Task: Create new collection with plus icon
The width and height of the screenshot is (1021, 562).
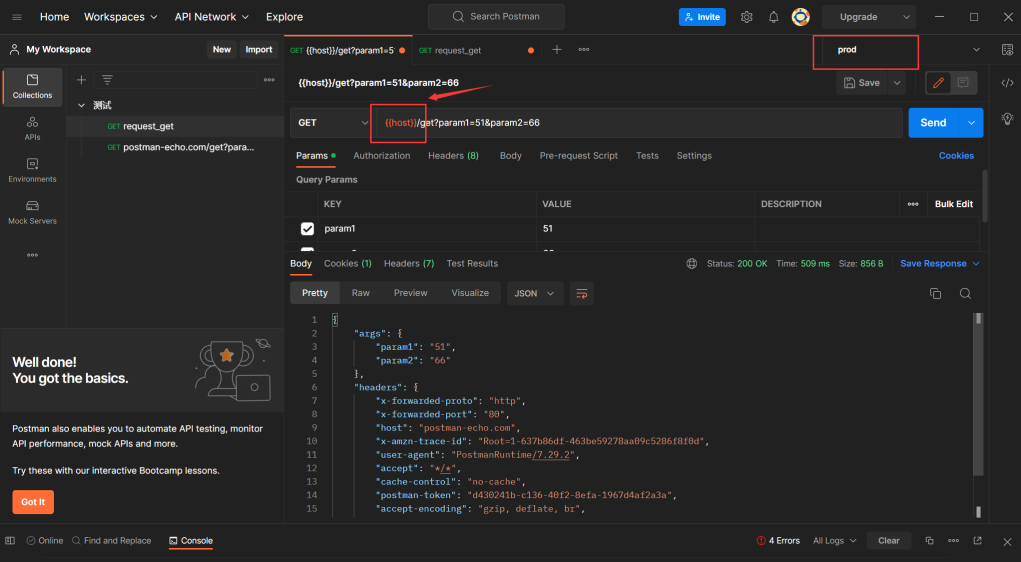Action: tap(81, 79)
